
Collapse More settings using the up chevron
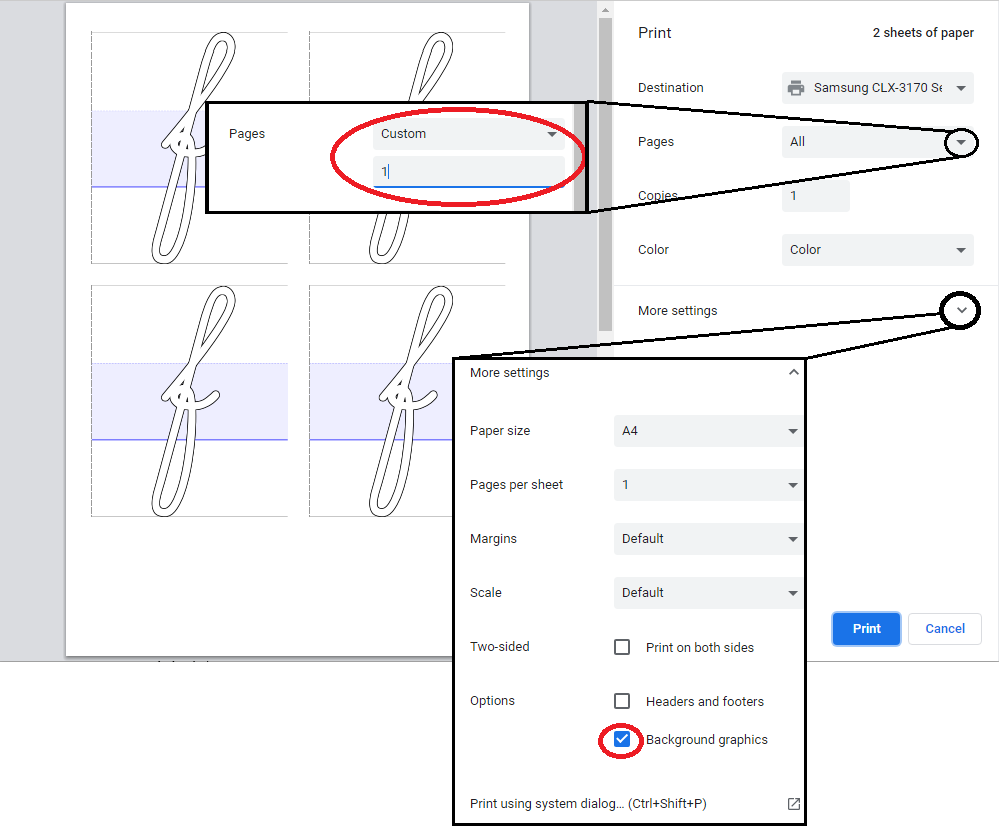coord(793,373)
